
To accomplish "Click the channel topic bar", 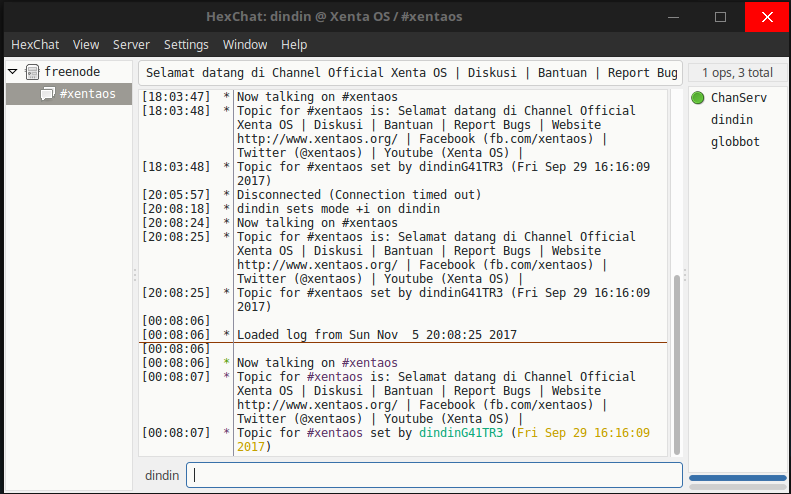I will (410, 73).
